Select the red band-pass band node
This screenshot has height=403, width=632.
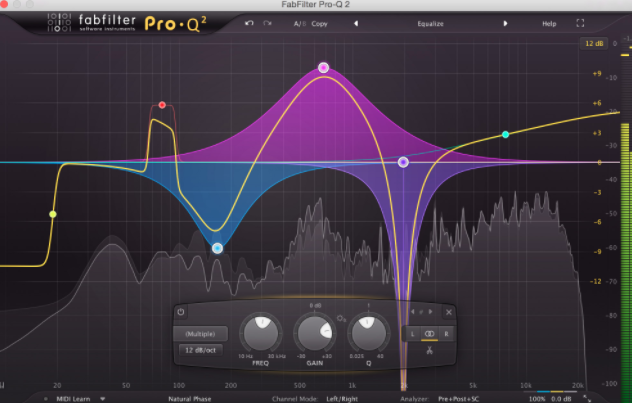162,105
